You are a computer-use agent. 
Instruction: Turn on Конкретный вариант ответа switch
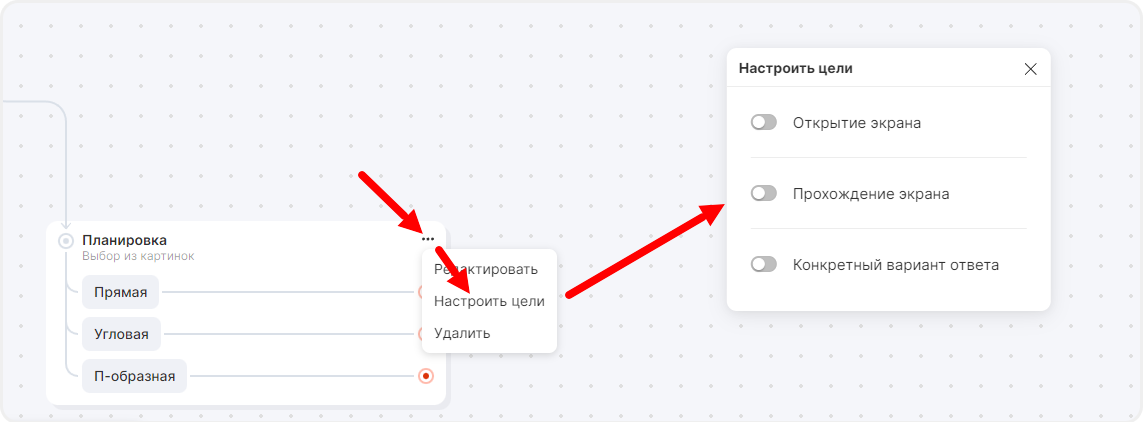[764, 265]
